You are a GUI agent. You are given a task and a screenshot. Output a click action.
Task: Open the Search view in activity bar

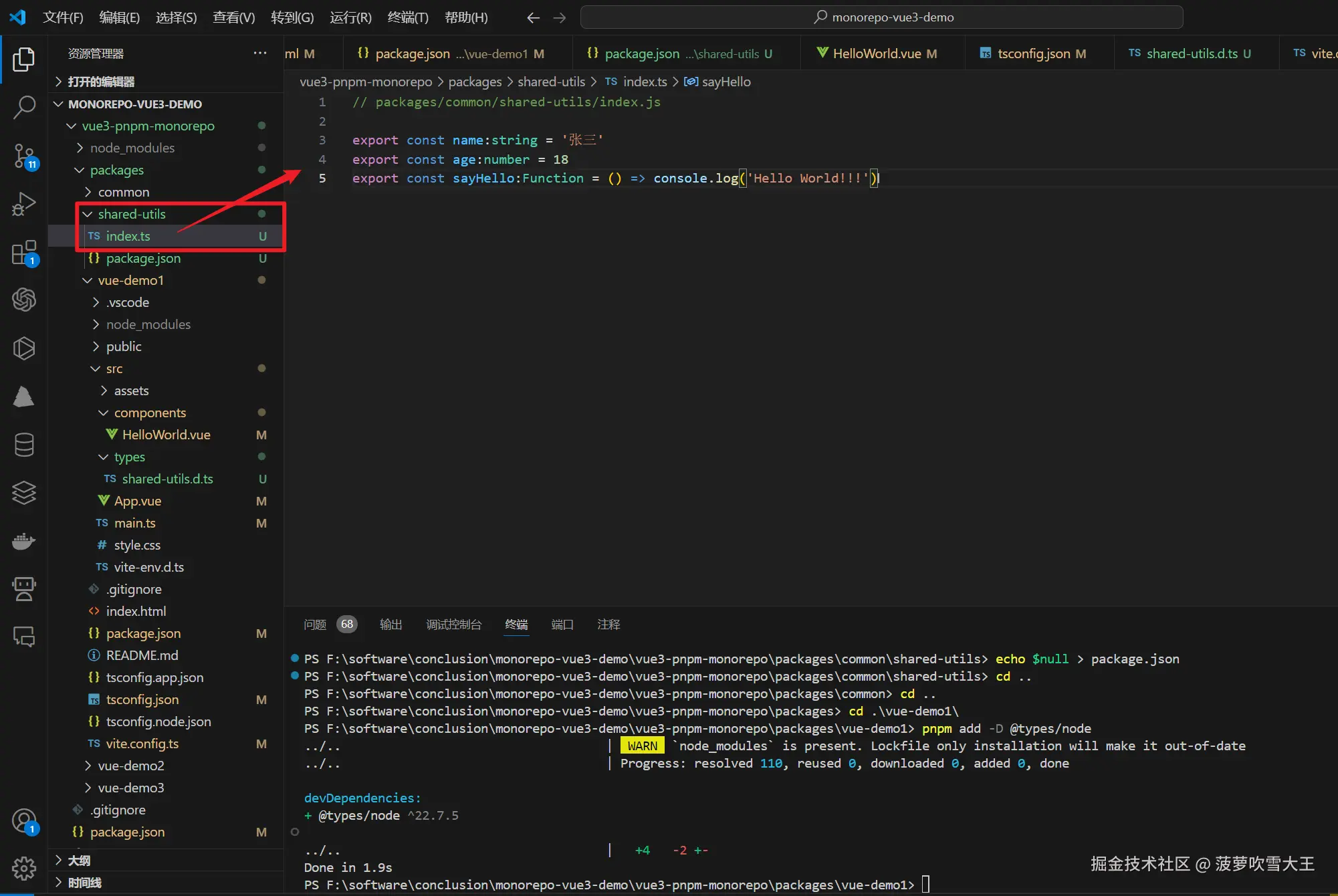(24, 107)
